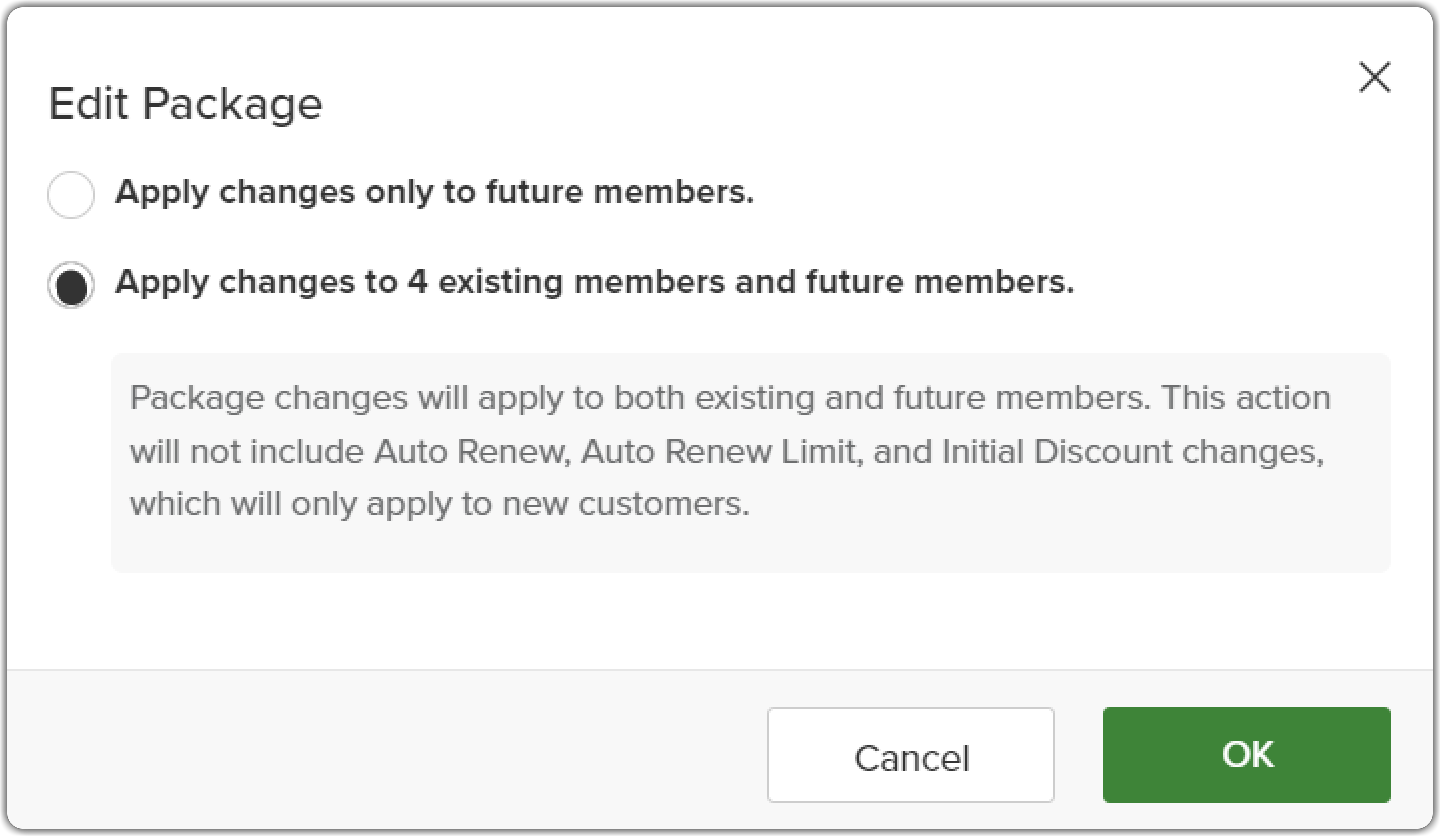
Task: Dismiss the dialog using the X icon
Action: [x=1375, y=77]
